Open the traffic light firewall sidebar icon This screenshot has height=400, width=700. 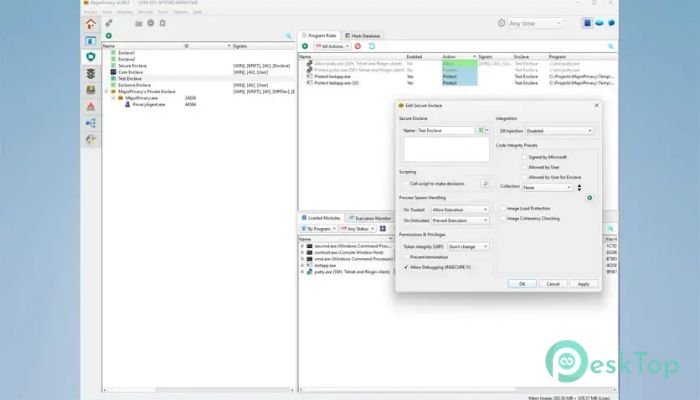(91, 73)
